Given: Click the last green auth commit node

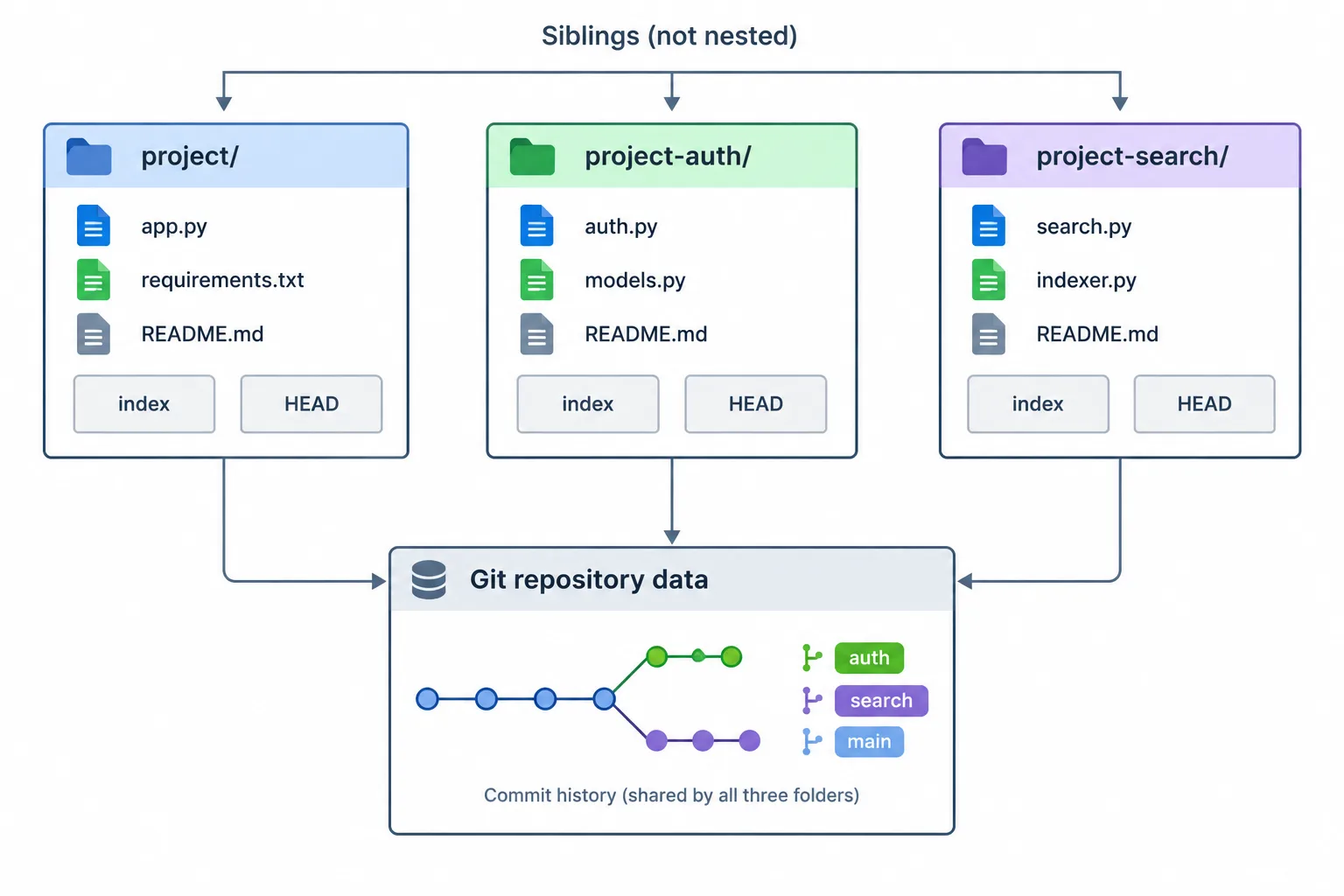Looking at the screenshot, I should [731, 656].
